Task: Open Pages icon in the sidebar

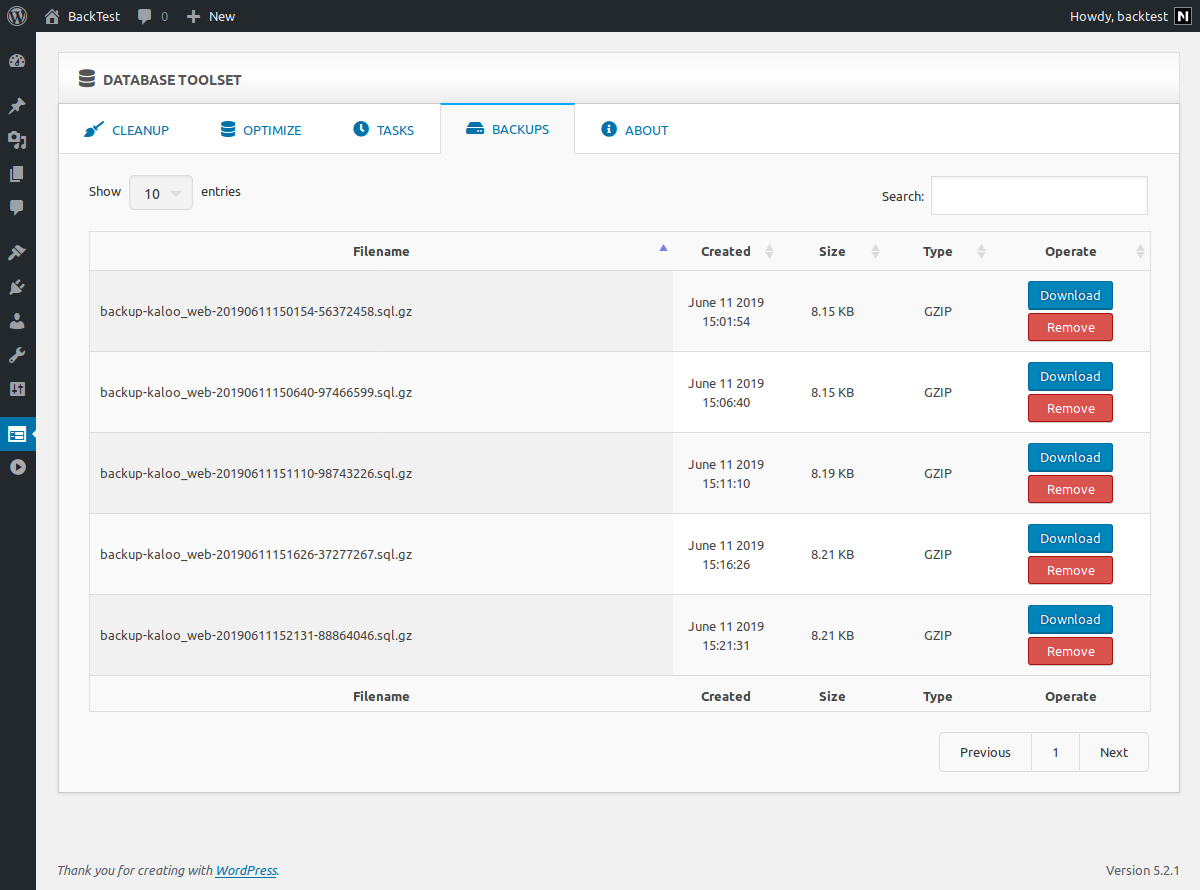Action: point(17,174)
